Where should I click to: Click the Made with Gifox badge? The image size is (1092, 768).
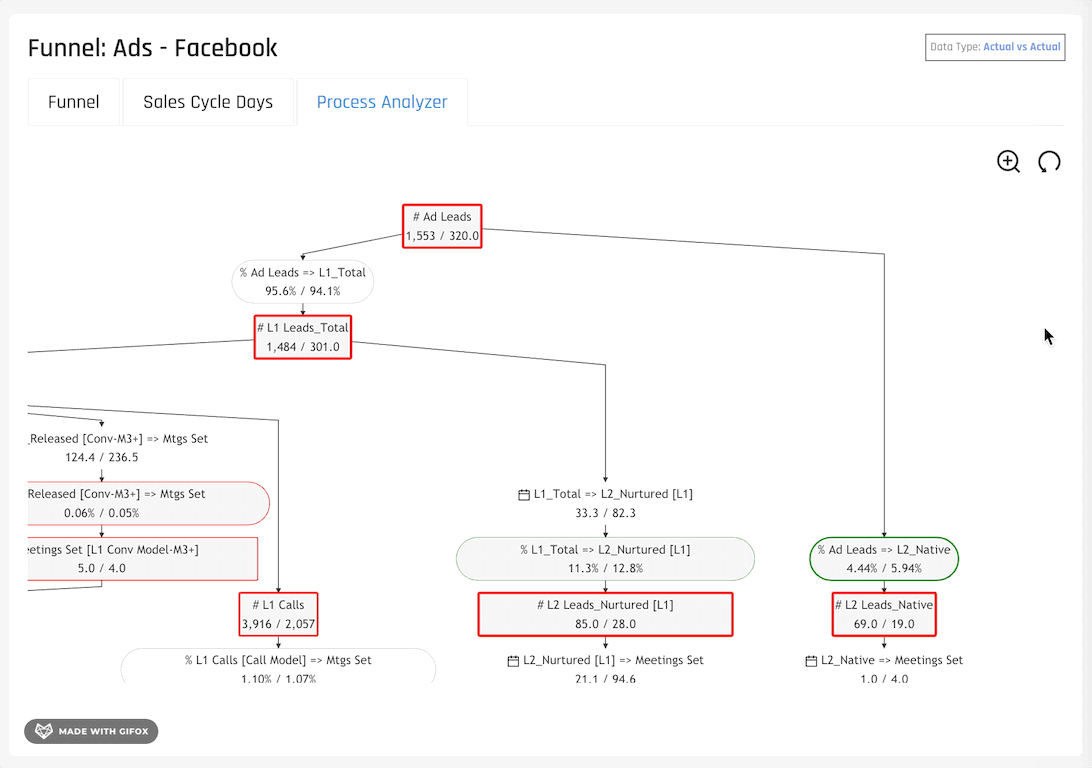pos(91,731)
